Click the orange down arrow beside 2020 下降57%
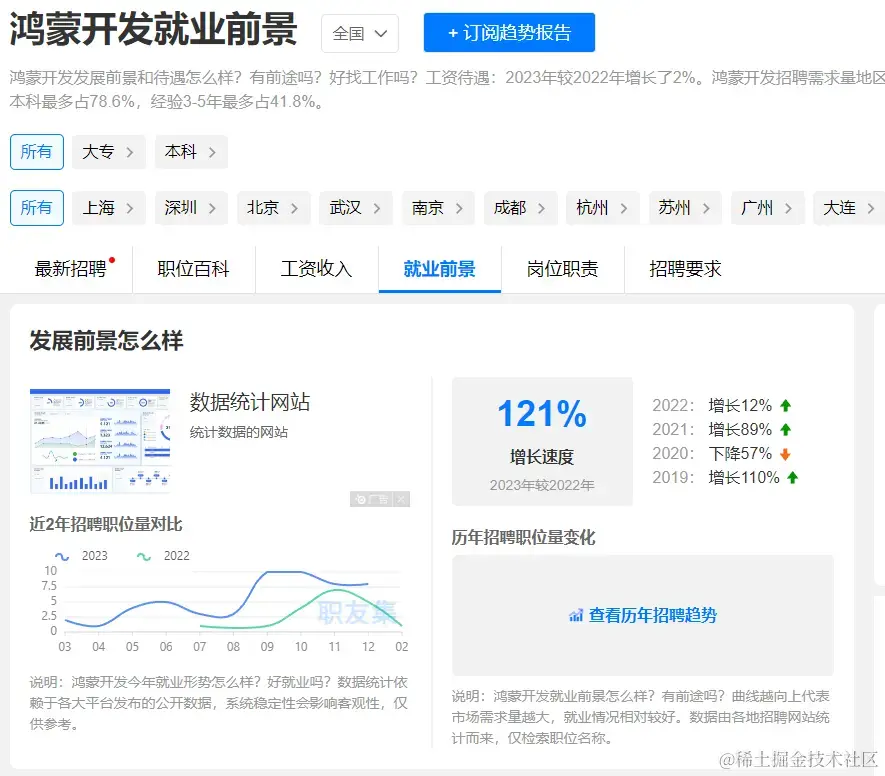This screenshot has width=885, height=776. click(x=783, y=453)
